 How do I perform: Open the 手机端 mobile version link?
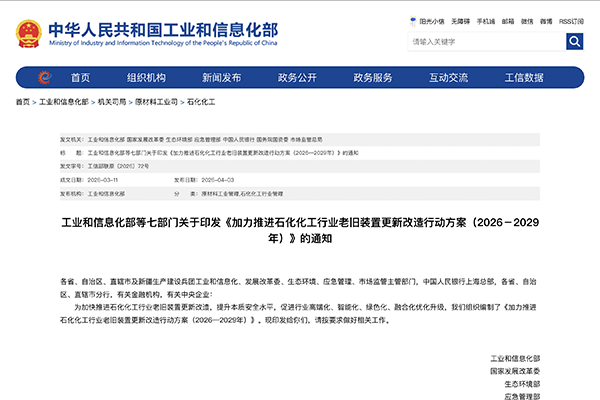click(x=487, y=20)
